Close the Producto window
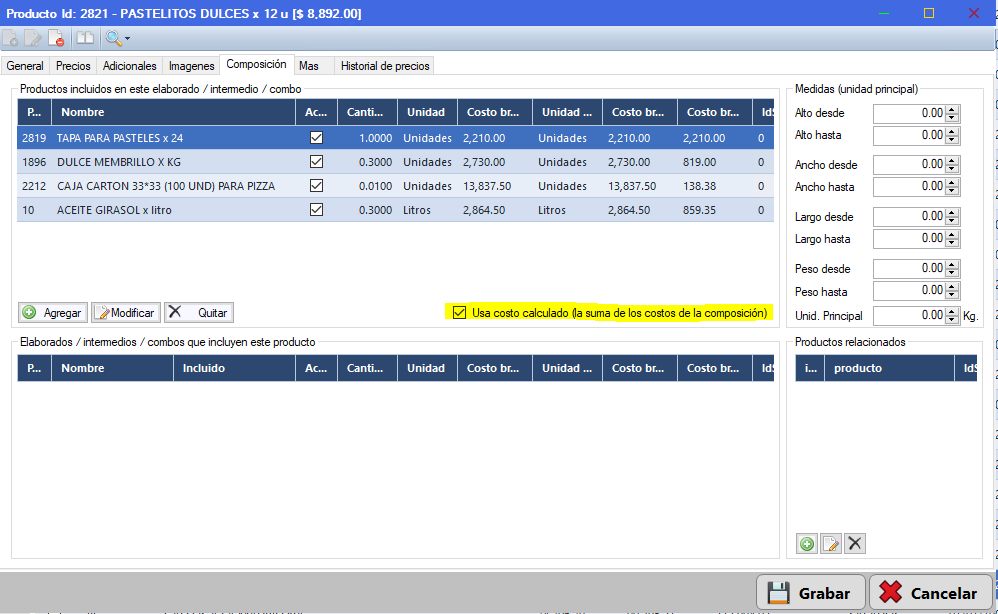Viewport: 998px width, 614px height. [973, 13]
